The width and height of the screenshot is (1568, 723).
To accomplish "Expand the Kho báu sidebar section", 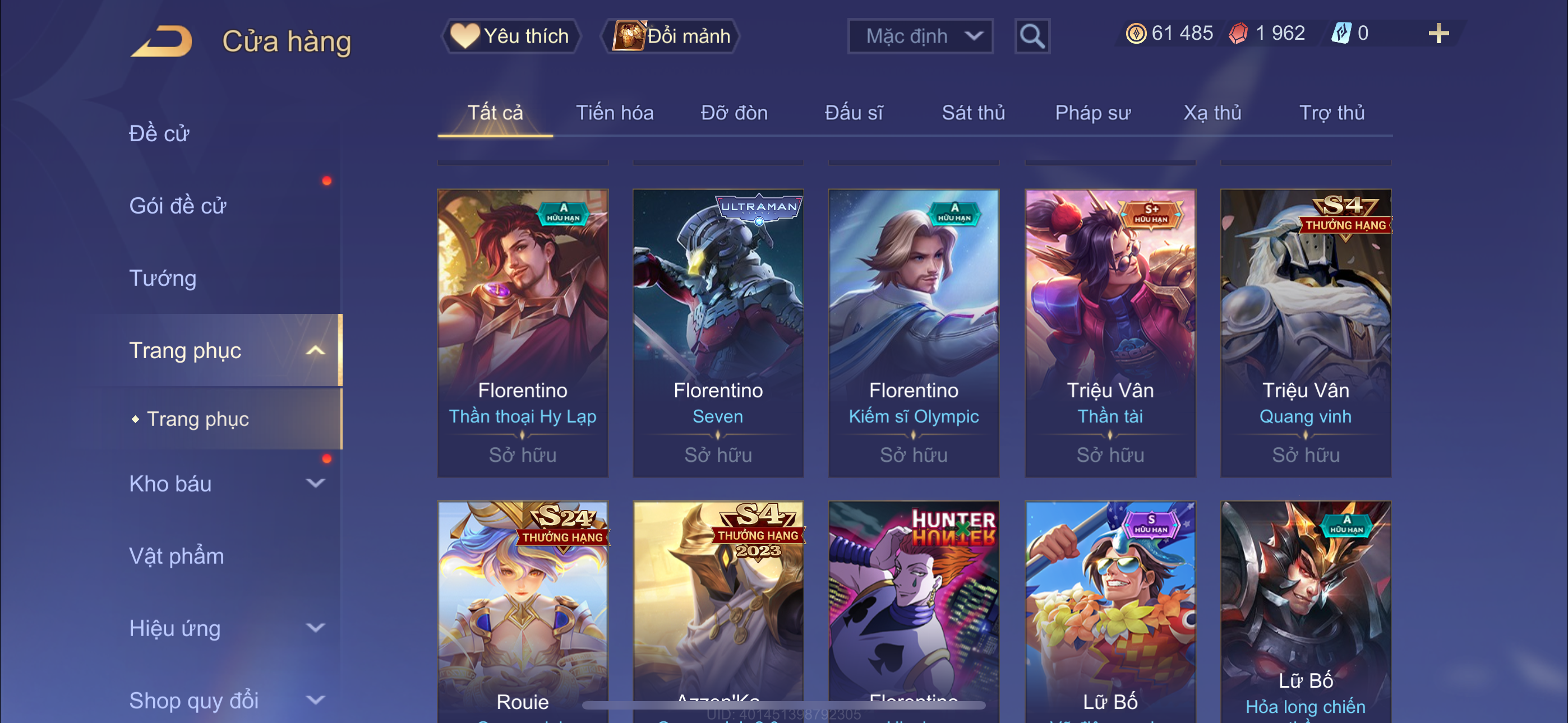I will click(x=315, y=484).
